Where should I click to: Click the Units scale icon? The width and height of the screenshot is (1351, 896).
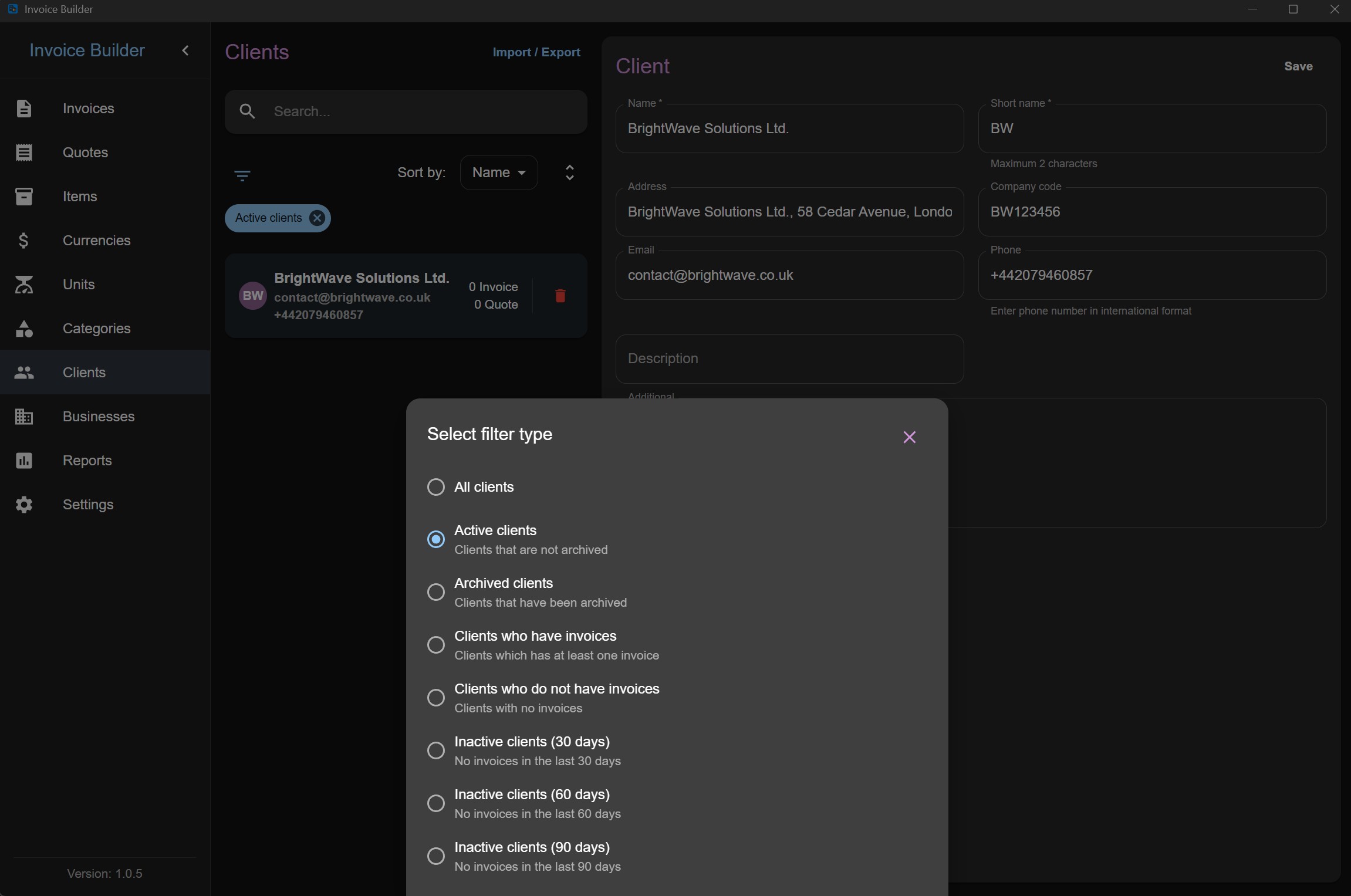(24, 285)
